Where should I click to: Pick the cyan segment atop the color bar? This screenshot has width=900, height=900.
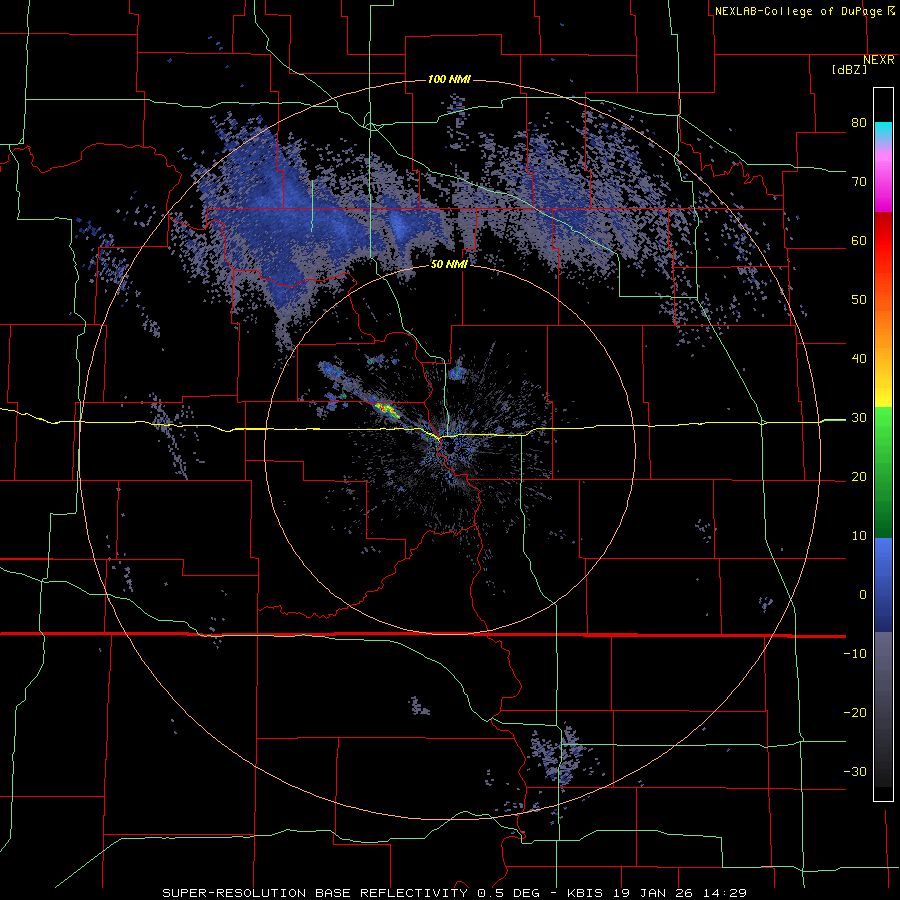tap(883, 131)
